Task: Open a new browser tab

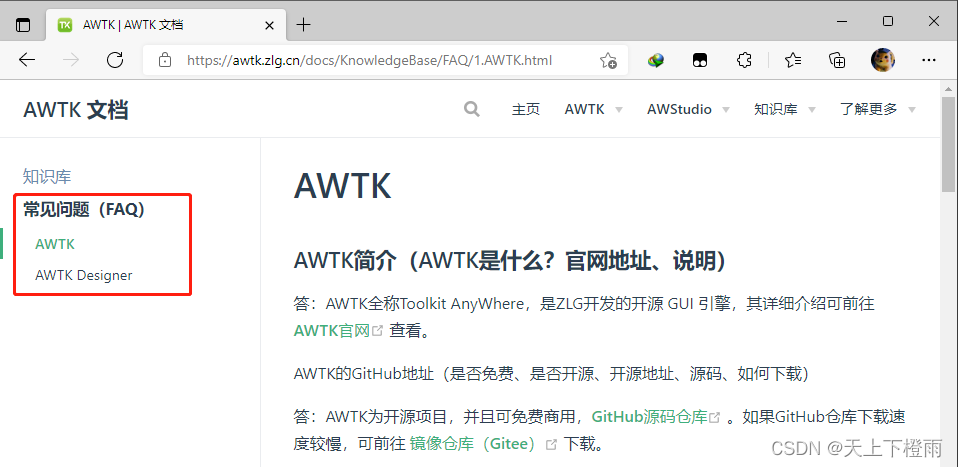Action: 303,24
